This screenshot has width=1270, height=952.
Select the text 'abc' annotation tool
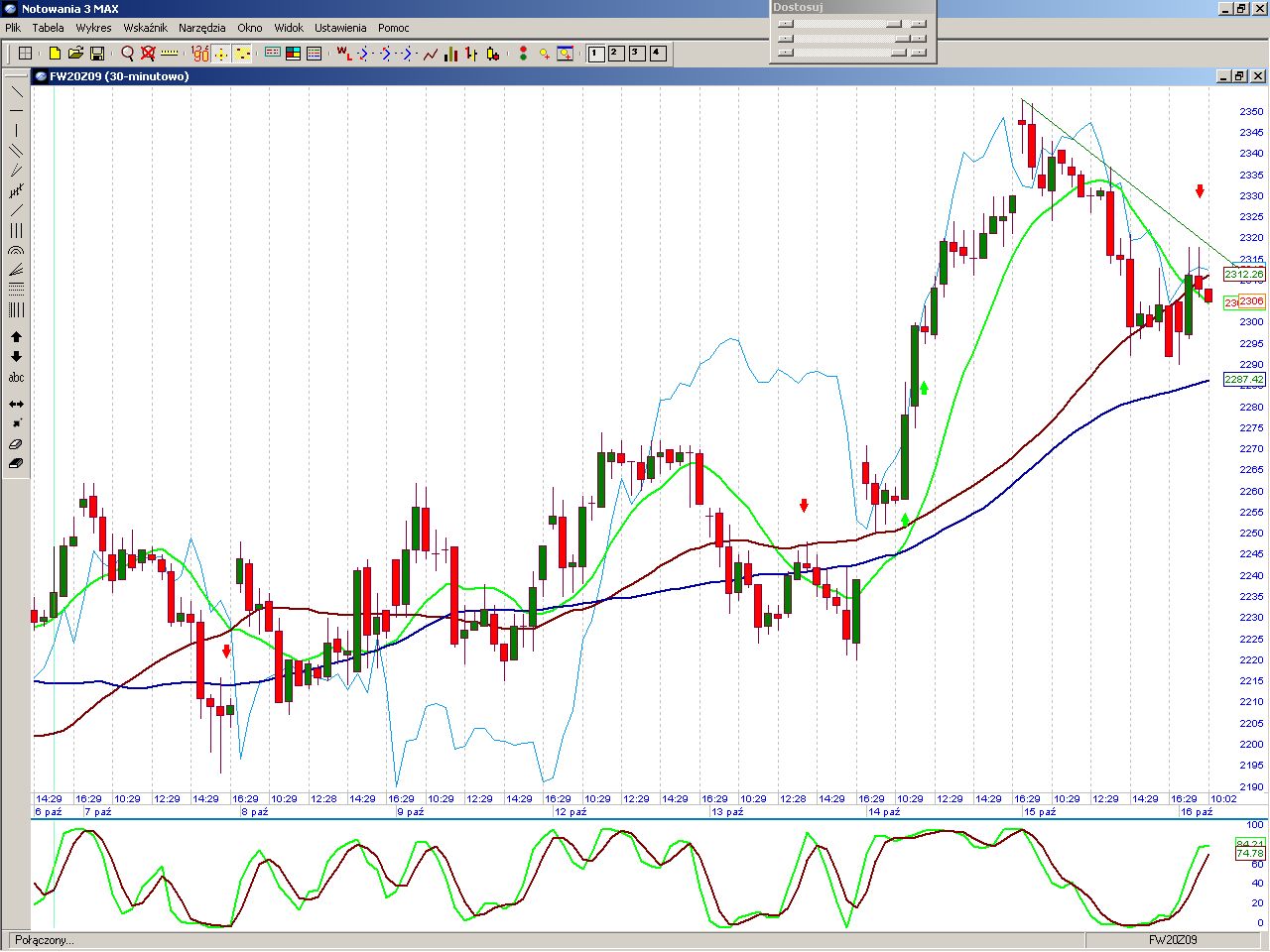point(16,378)
